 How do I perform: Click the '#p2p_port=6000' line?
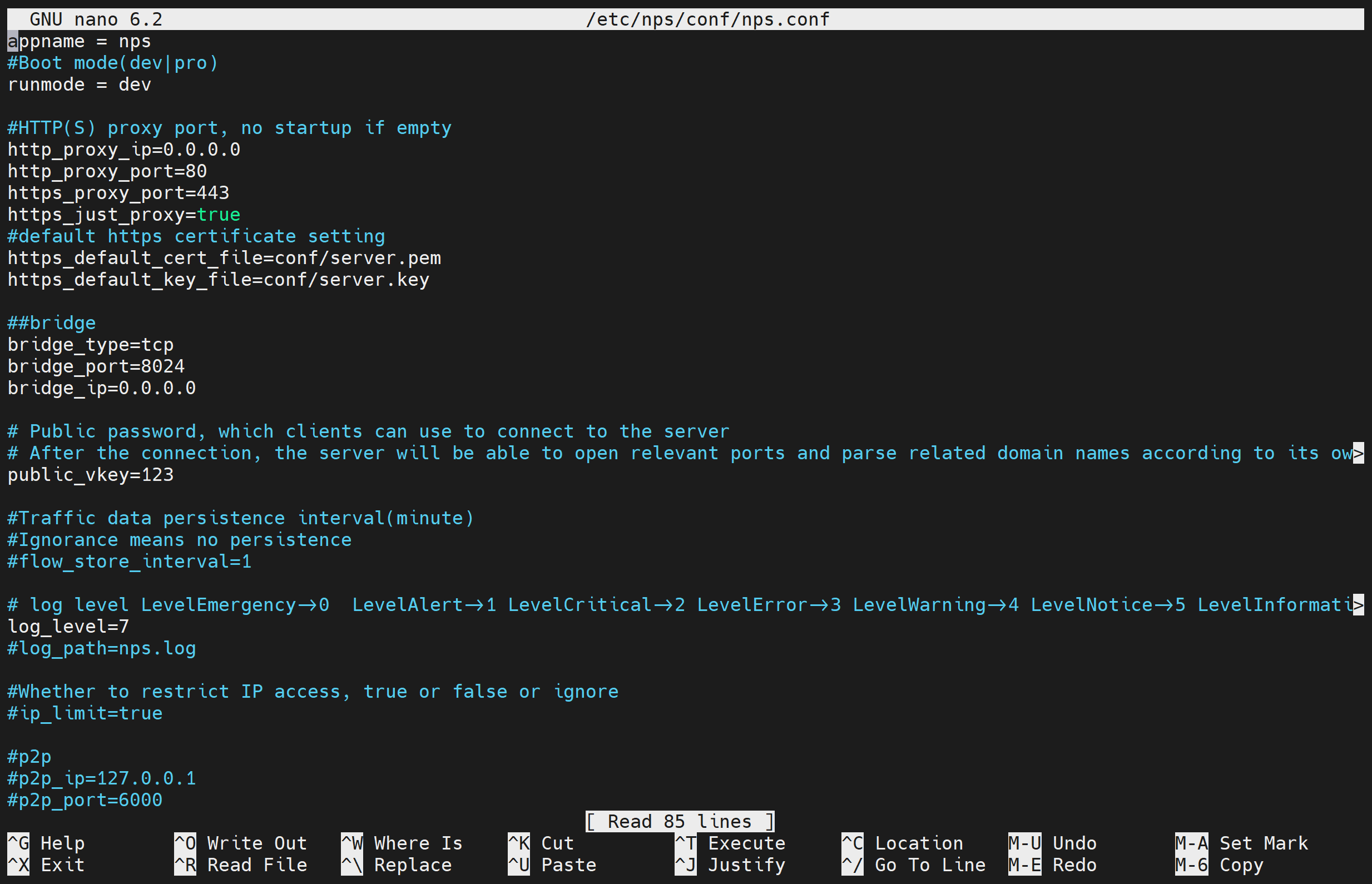click(x=85, y=799)
